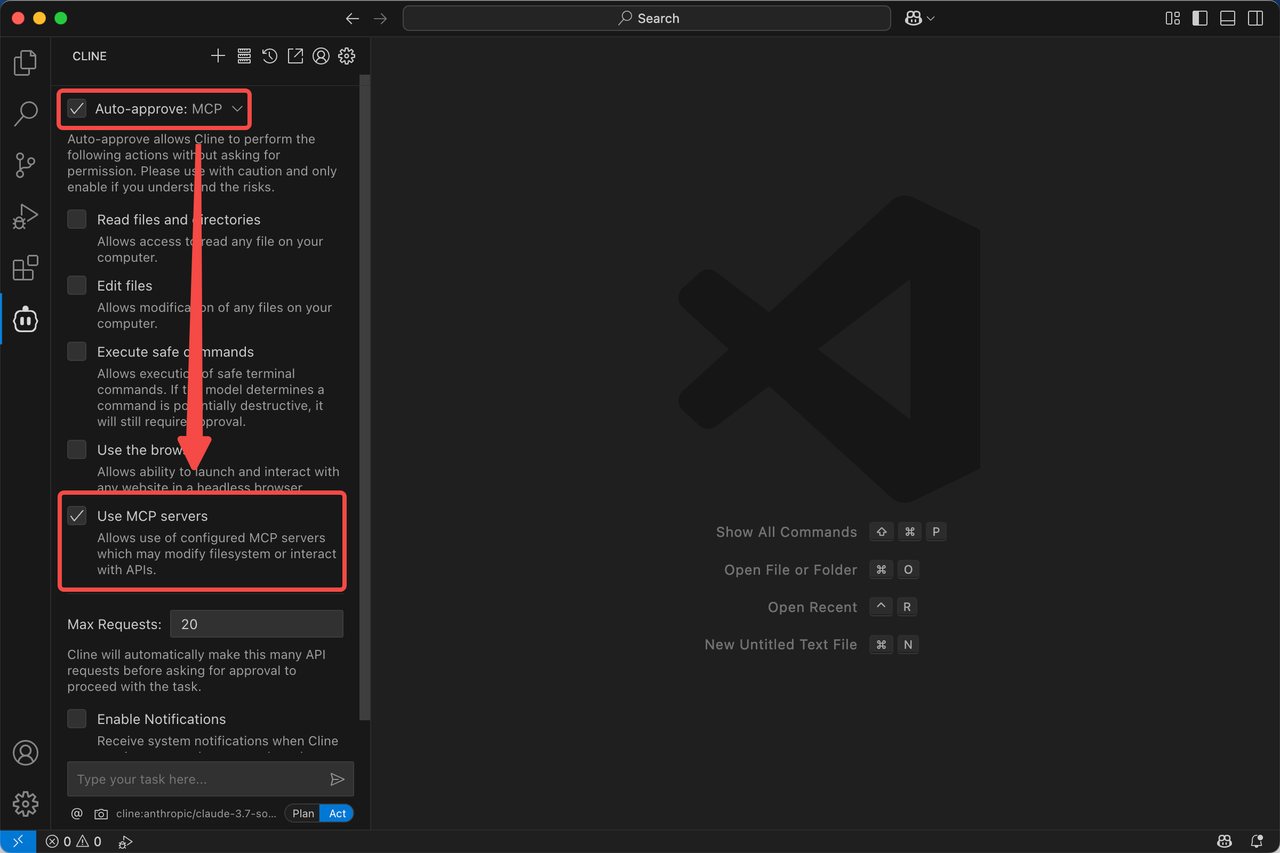Toggle Secondary Side Bar layout icon
The height and width of the screenshot is (853, 1280).
[1254, 18]
